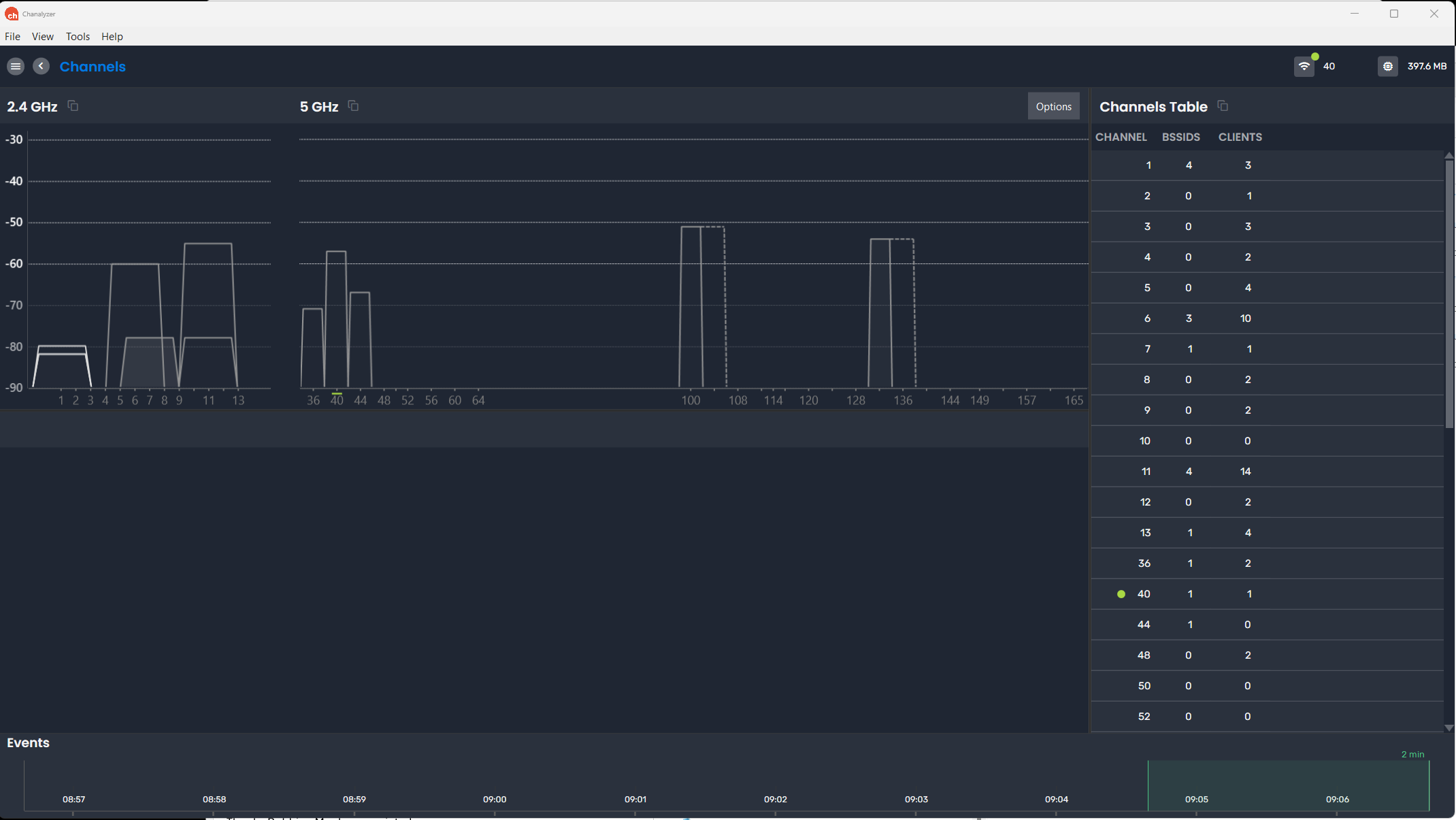Copy the Channels Table
The height and width of the screenshot is (820, 1456).
1223,105
